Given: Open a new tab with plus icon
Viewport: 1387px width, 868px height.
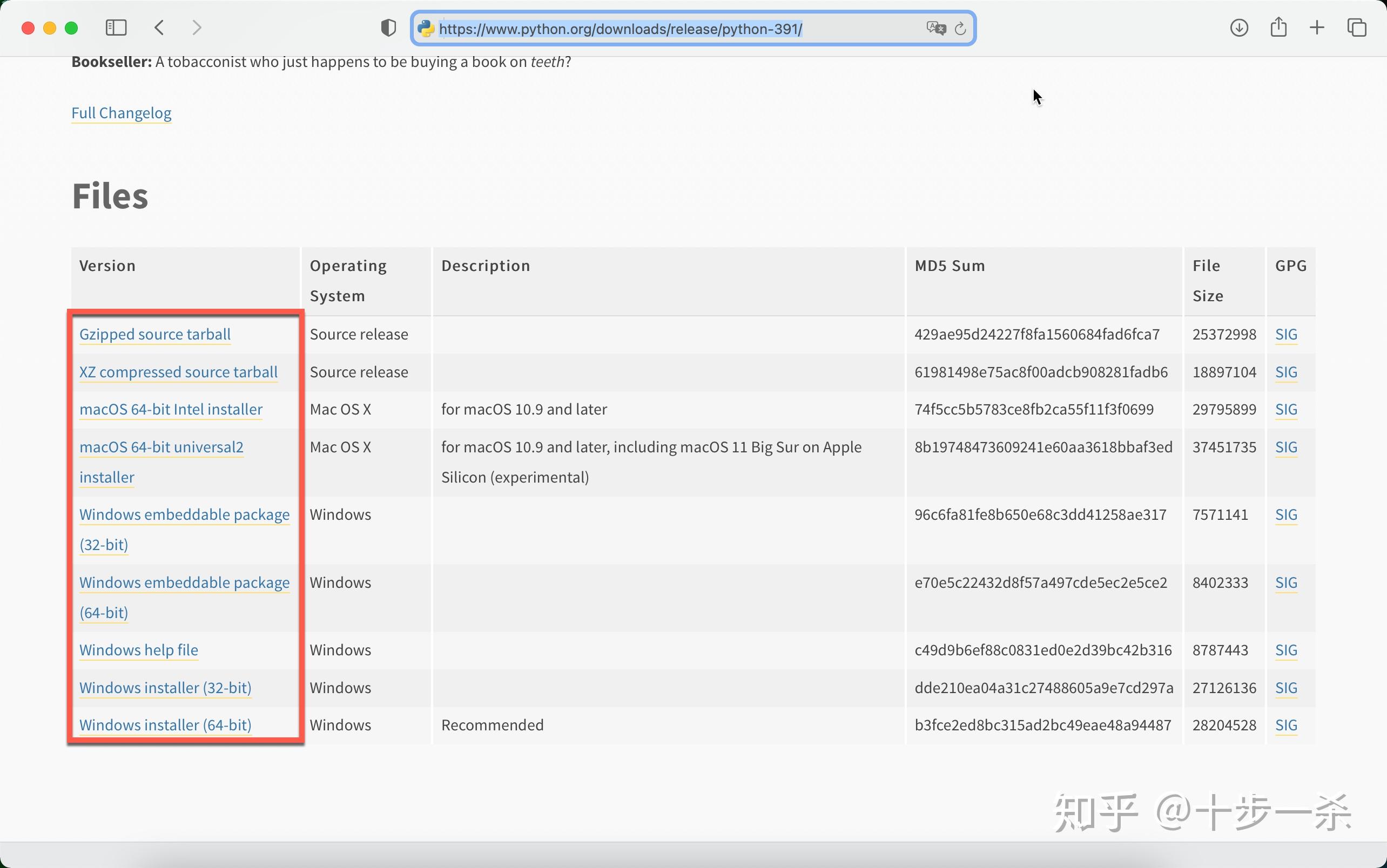Looking at the screenshot, I should pos(1317,28).
